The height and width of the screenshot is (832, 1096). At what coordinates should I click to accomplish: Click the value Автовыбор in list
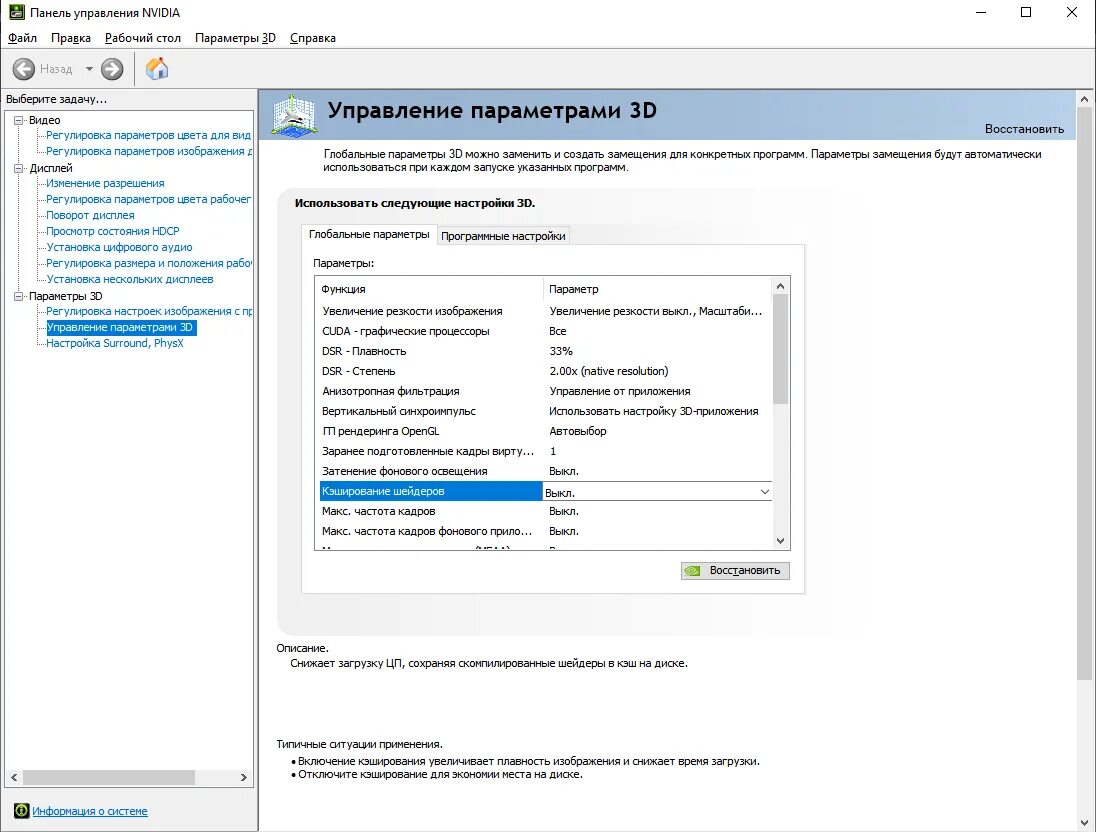coord(577,431)
